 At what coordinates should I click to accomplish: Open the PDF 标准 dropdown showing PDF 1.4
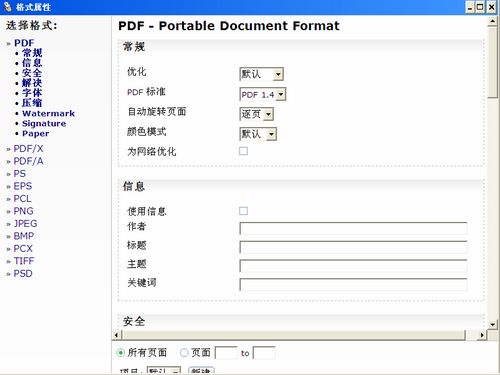point(263,94)
